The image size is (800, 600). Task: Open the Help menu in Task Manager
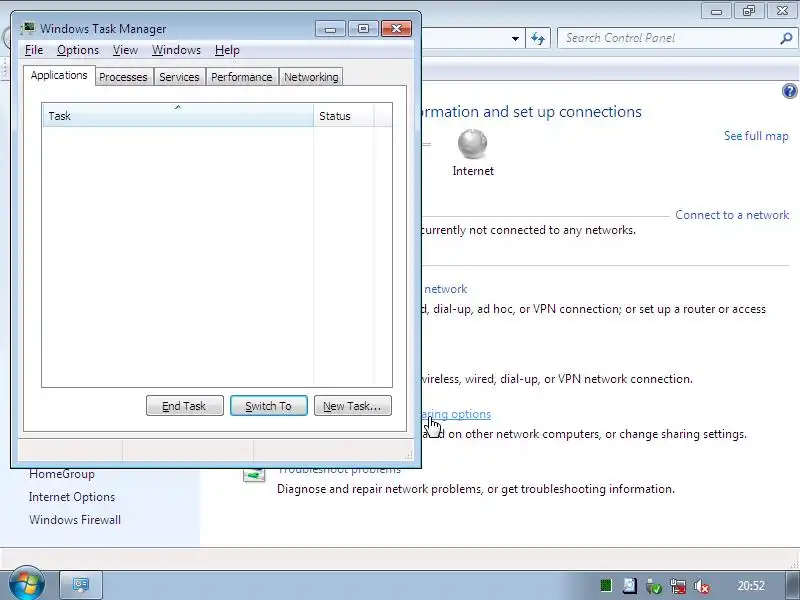(x=227, y=50)
